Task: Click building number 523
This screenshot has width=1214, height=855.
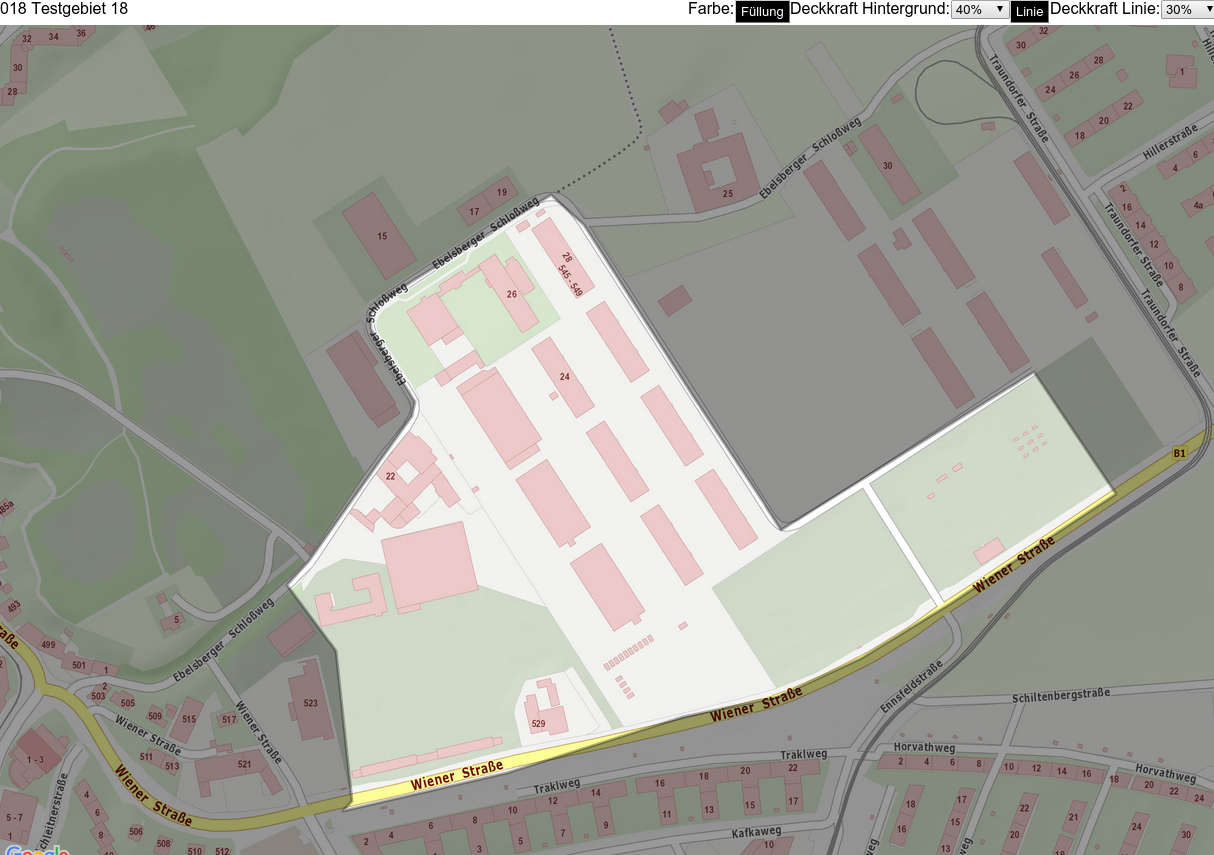Action: (x=311, y=703)
